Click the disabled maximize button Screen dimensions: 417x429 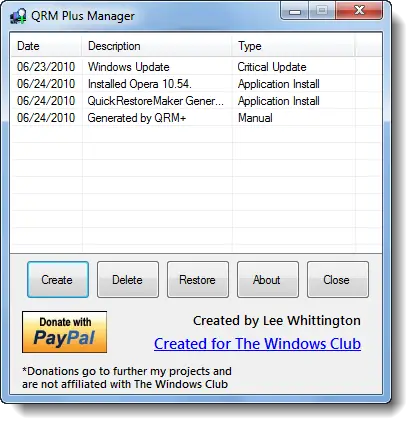click(x=322, y=11)
